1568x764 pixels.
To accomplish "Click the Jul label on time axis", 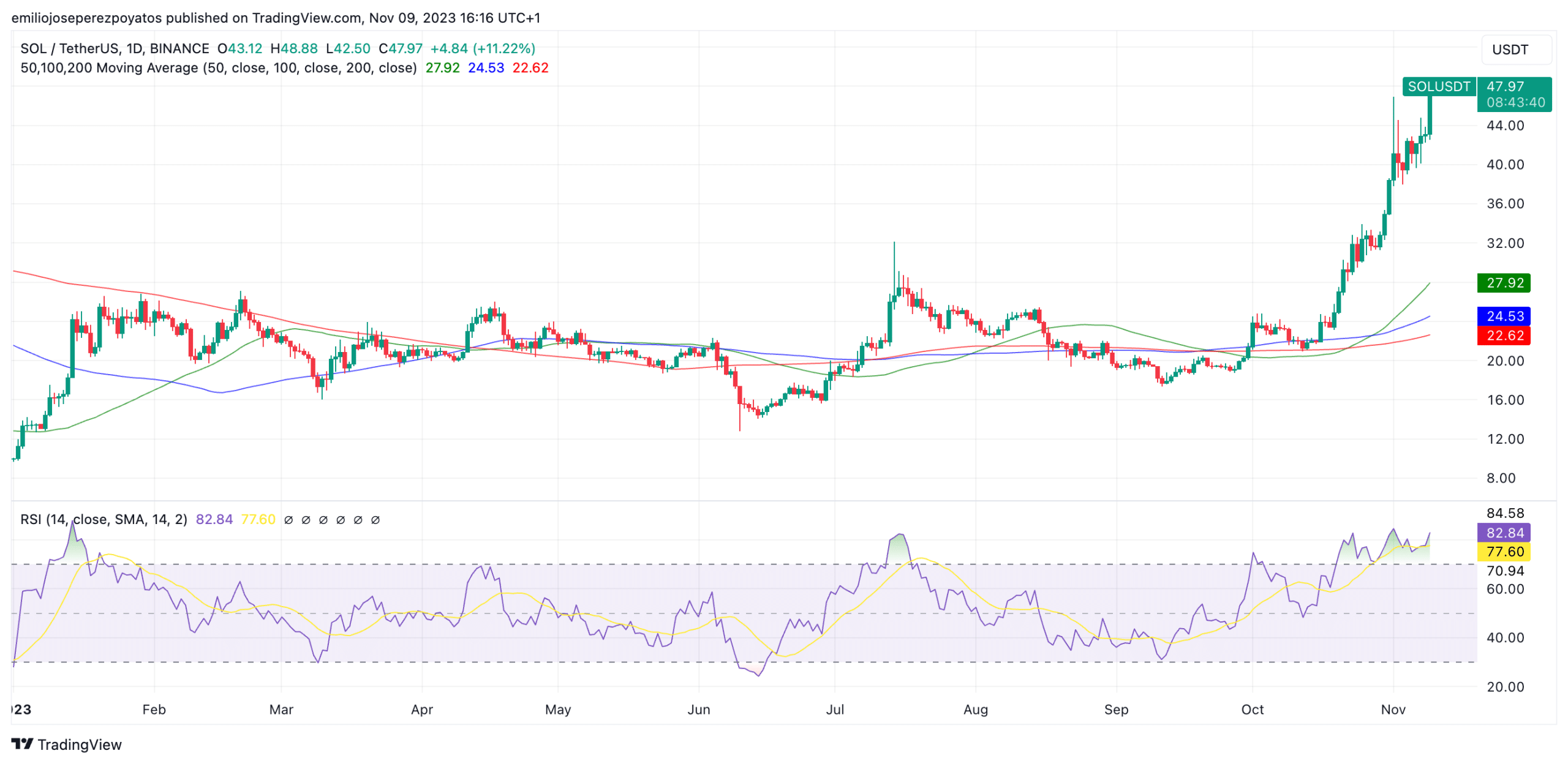I will (835, 710).
